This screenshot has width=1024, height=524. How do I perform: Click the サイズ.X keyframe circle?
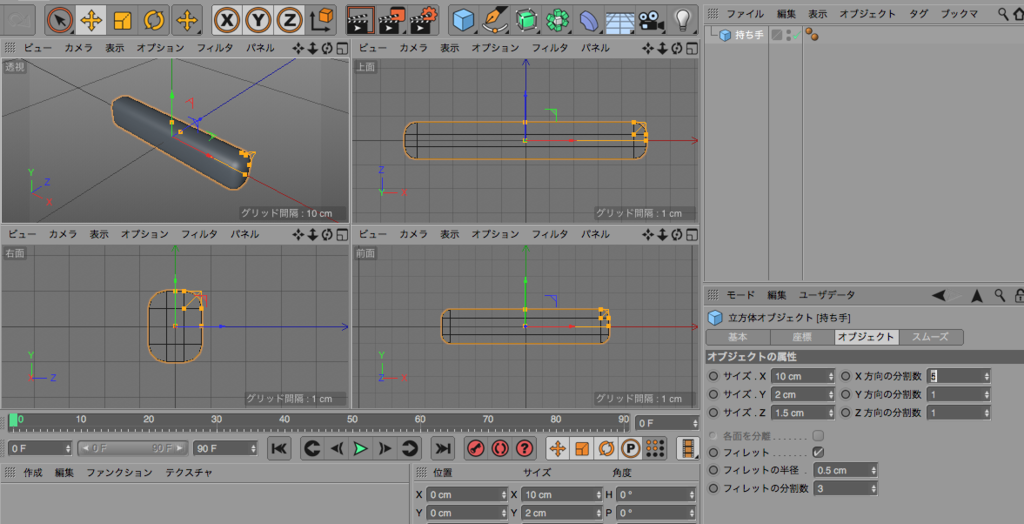[714, 376]
